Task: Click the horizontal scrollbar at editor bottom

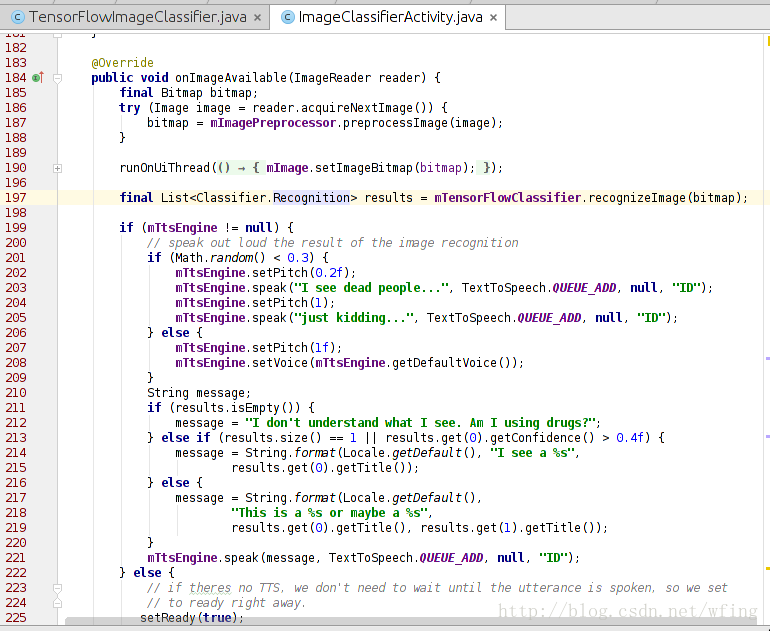Action: 412,621
